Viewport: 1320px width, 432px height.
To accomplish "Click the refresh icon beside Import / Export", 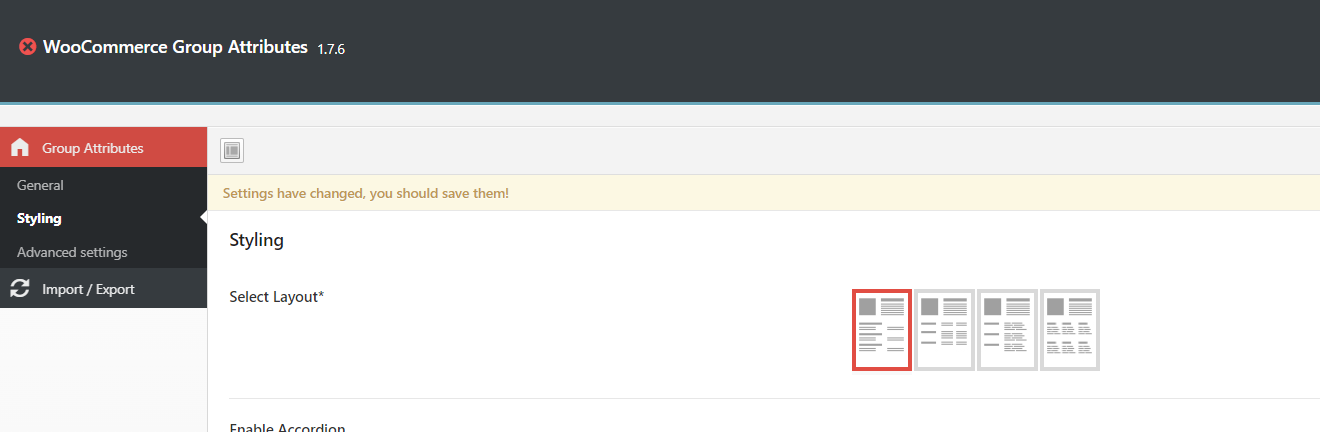I will tap(20, 289).
